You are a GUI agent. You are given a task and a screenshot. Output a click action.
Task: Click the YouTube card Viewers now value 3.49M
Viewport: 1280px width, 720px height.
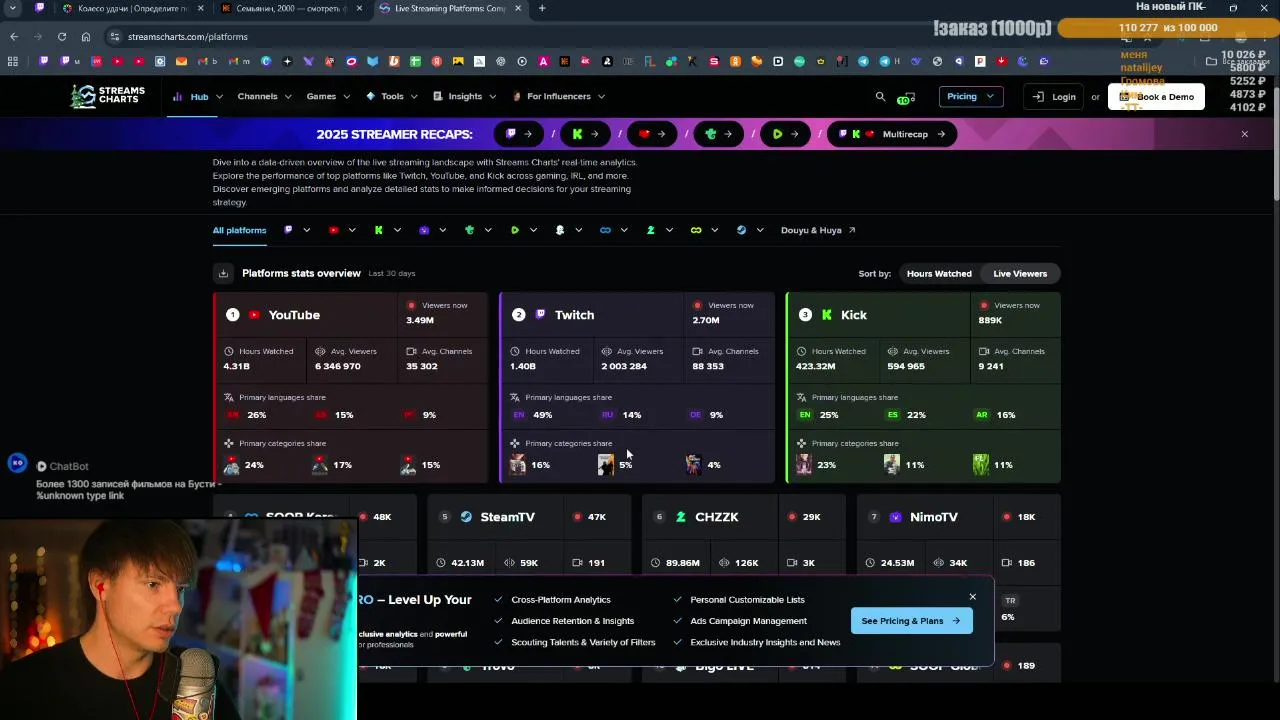click(420, 320)
